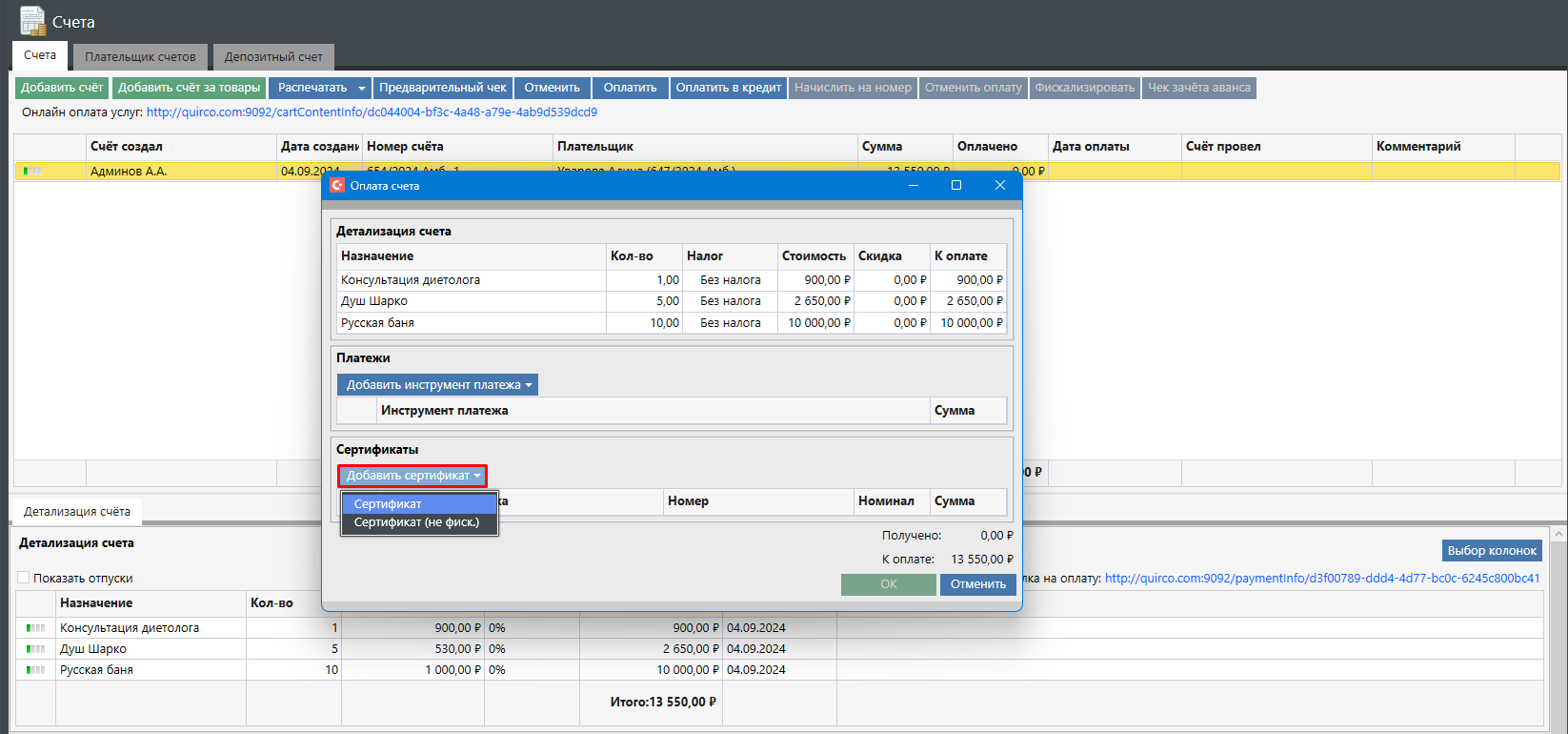Open the Добавить сертификат dropdown

(412, 476)
